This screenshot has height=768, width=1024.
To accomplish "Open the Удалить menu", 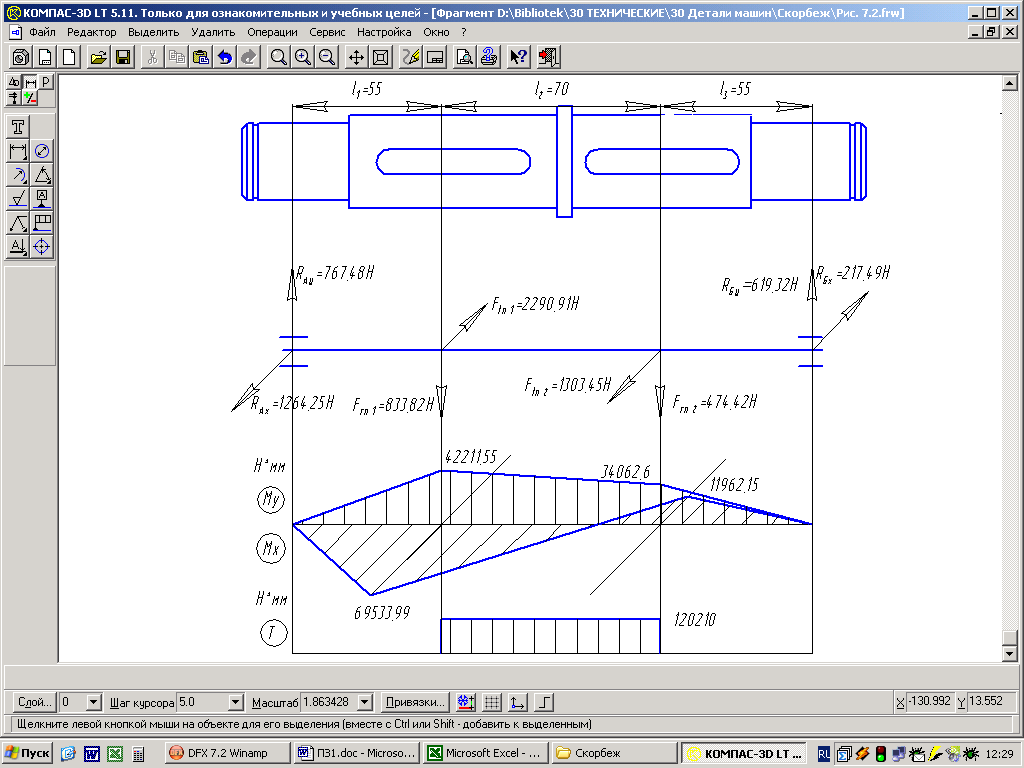I will coord(213,32).
